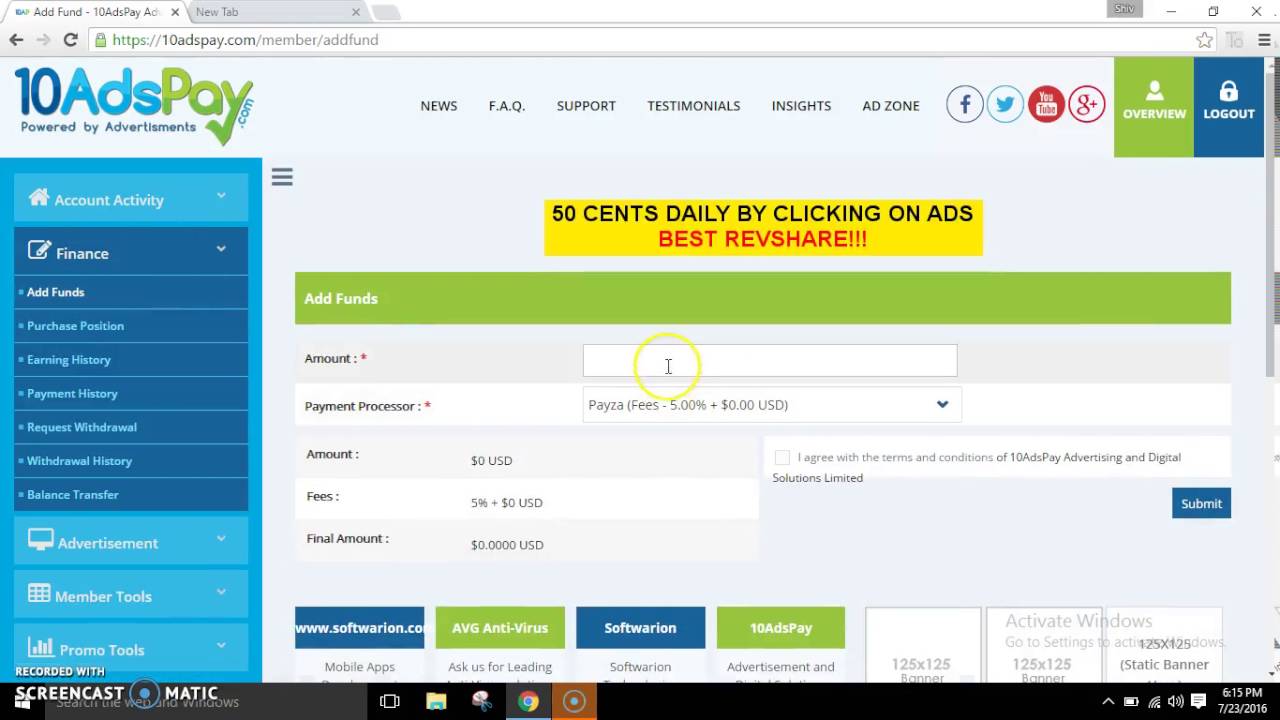Expand Member Tools sidebar section

[131, 595]
